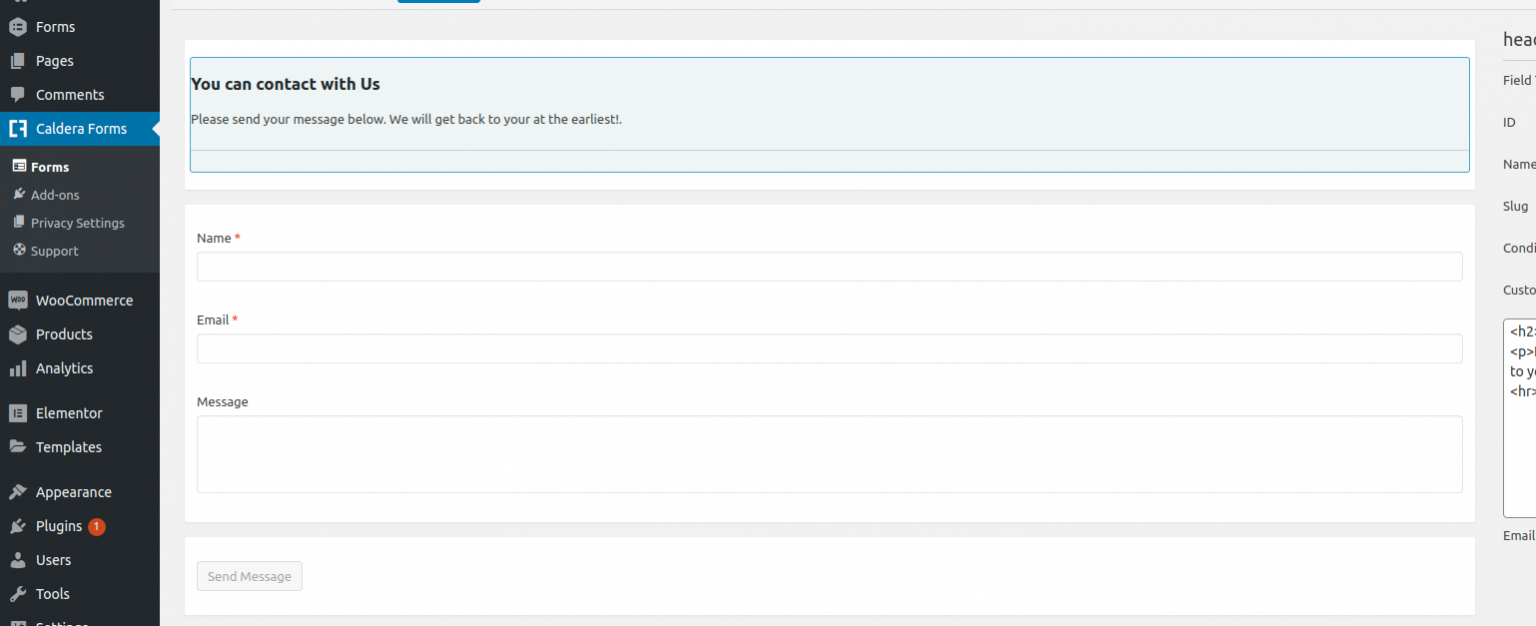The image size is (1536, 626).
Task: Click the Caldera Forms logo icon
Action: coord(17,129)
